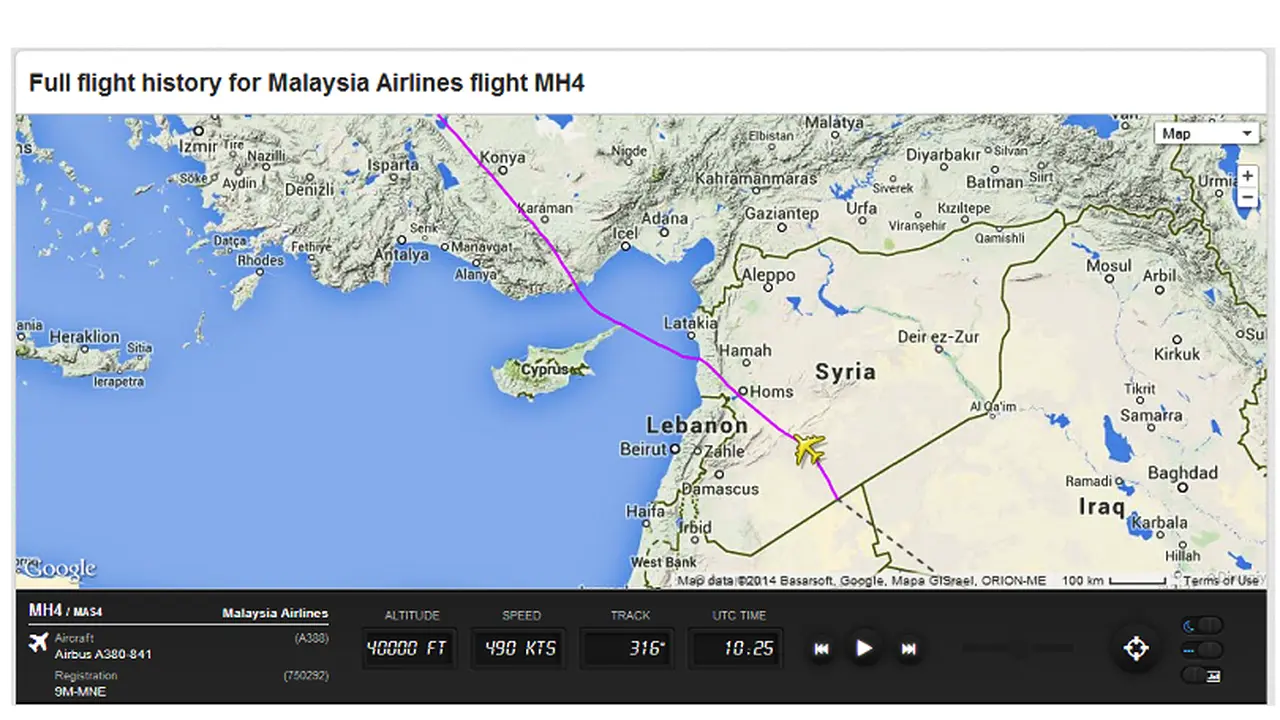
Task: Click registration 9M-MNE
Action: click(80, 691)
